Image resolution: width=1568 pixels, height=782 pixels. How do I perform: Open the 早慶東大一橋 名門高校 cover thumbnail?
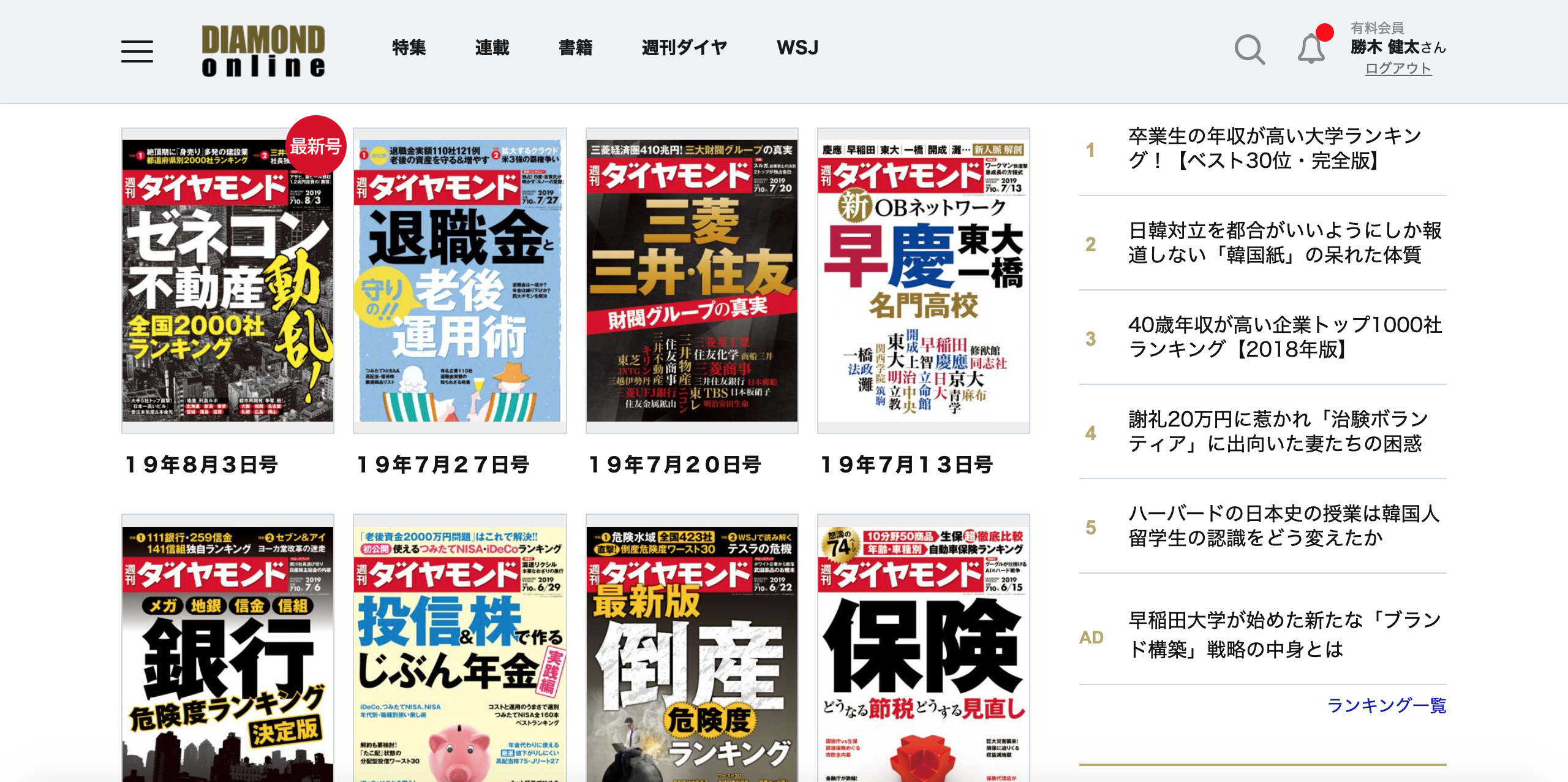click(924, 281)
